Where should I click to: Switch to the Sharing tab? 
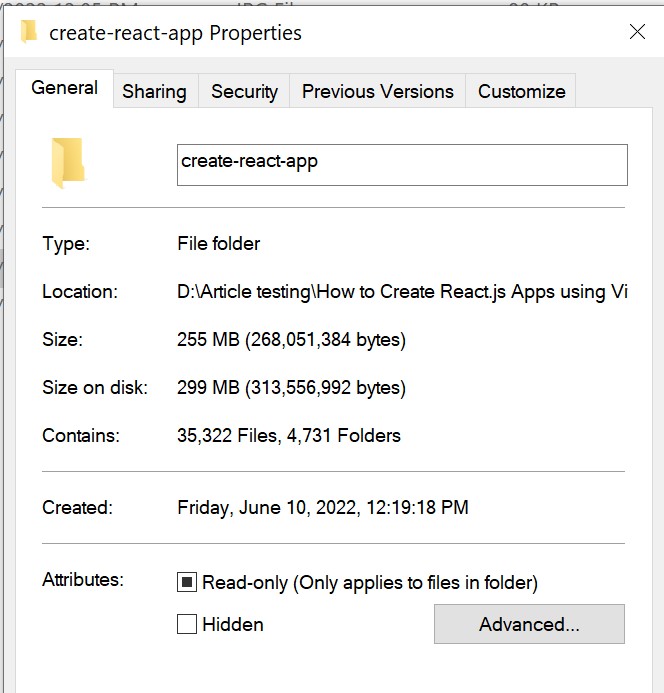pyautogui.click(x=155, y=91)
